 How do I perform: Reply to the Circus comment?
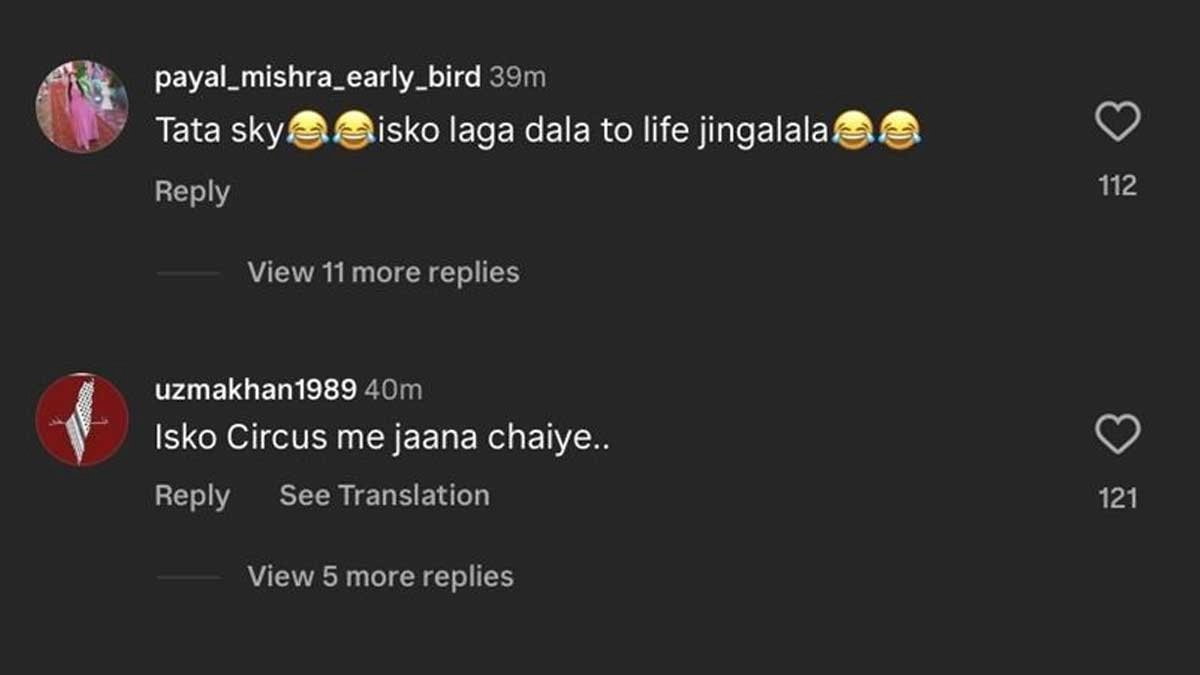click(x=192, y=495)
